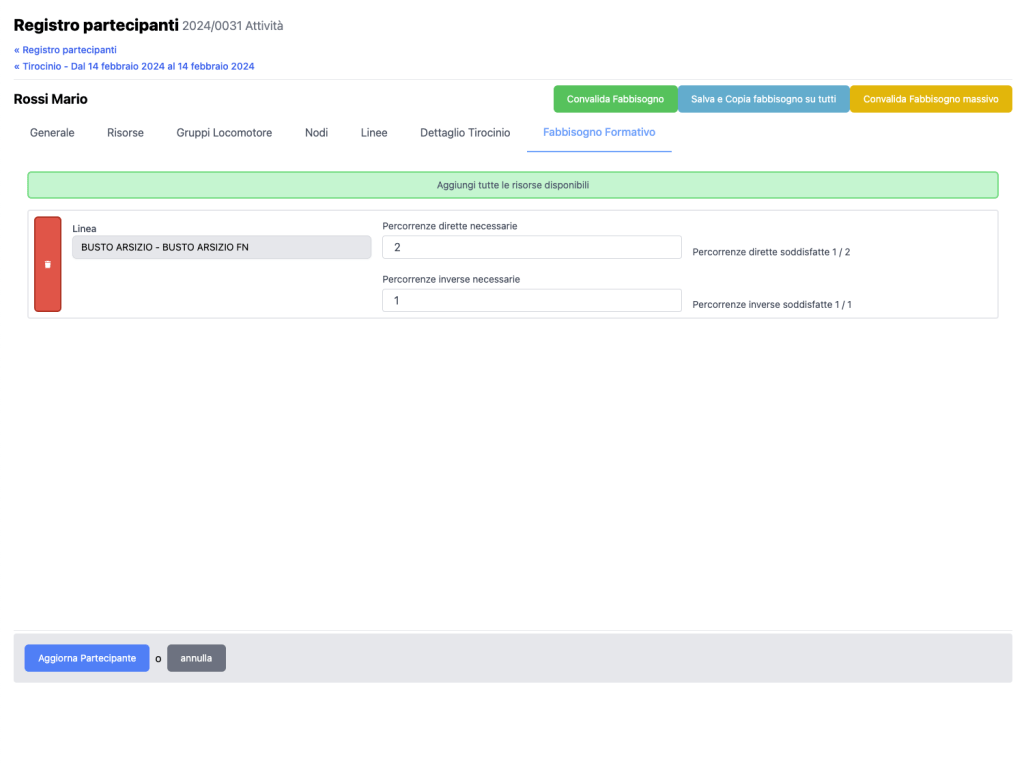Viewport: 1024px width, 768px height.
Task: Click text Percorrenze inverse soddisfatte 1 / 1
Action: [772, 304]
